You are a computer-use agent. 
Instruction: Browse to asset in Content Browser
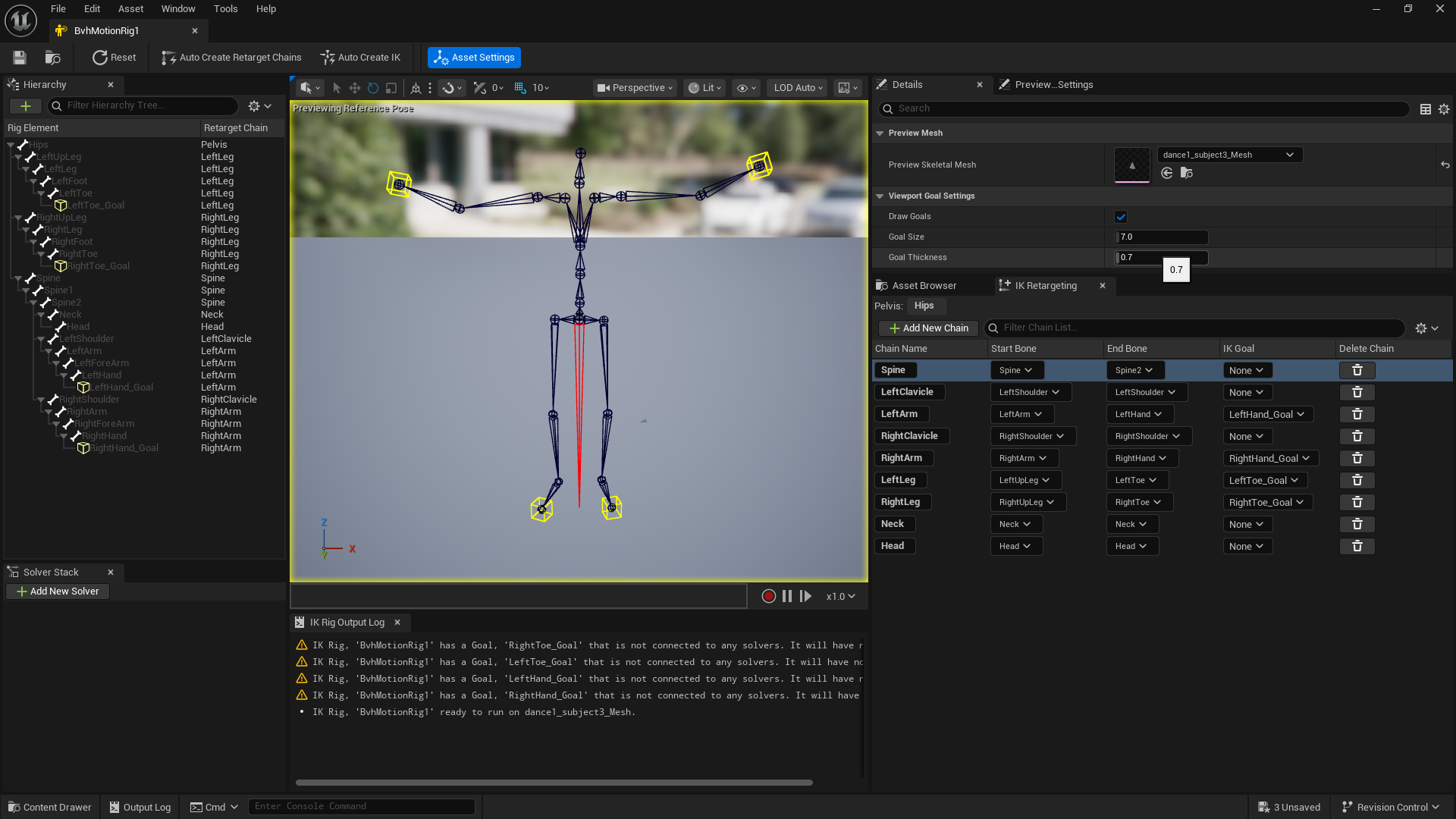(52, 57)
